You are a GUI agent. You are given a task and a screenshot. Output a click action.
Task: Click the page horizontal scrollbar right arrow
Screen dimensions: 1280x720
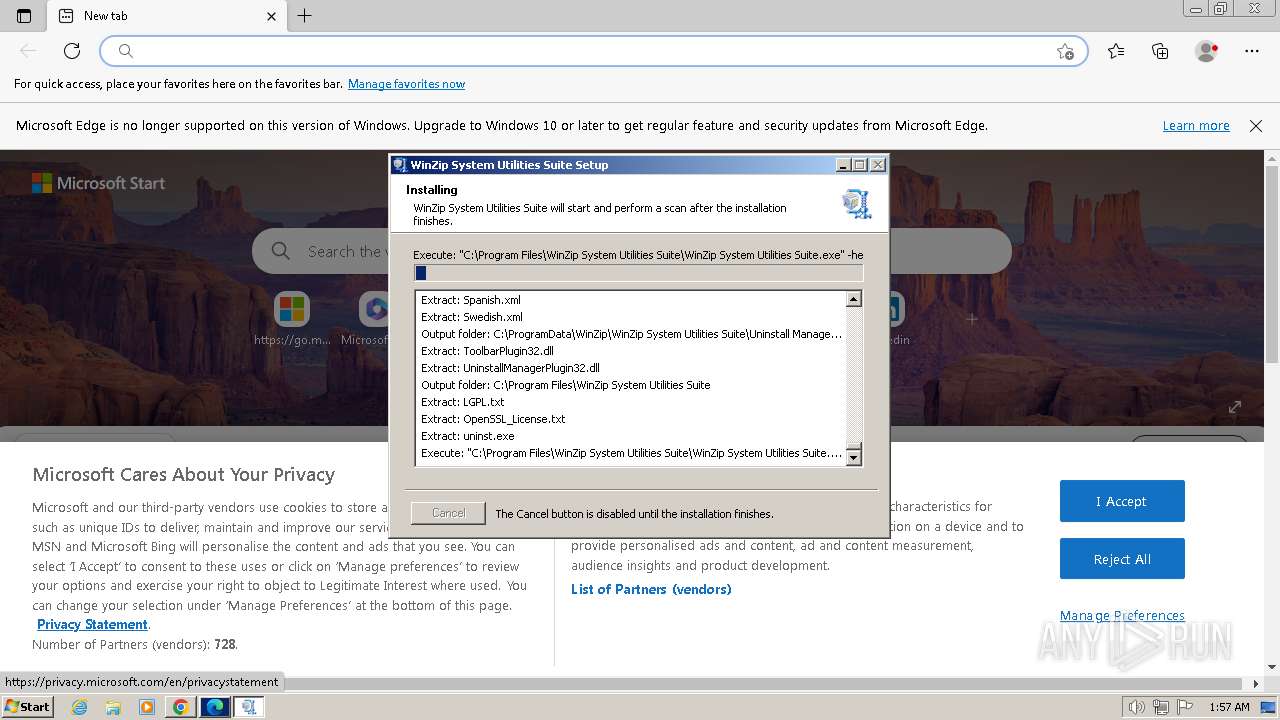(x=1256, y=684)
